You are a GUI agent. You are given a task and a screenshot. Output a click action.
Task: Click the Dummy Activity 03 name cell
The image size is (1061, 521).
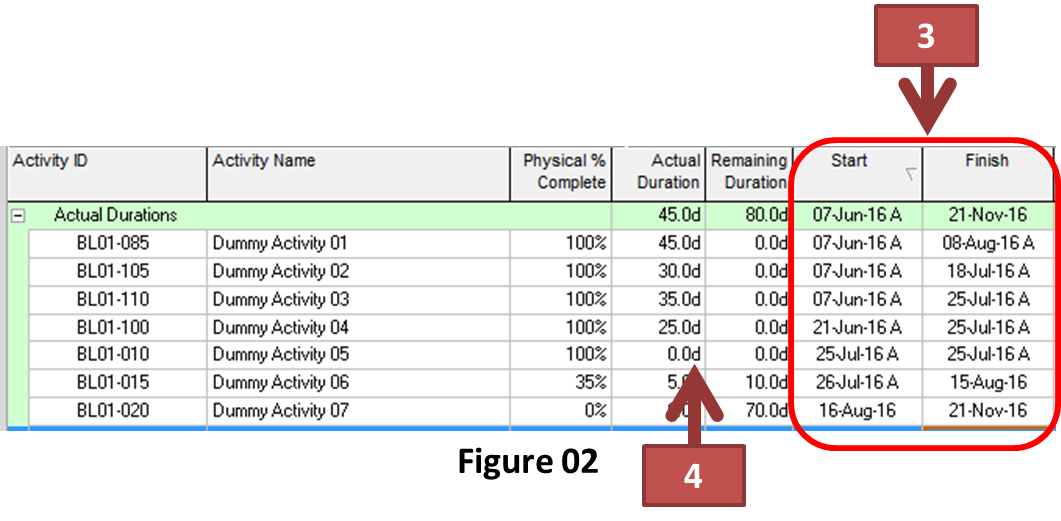[358, 299]
